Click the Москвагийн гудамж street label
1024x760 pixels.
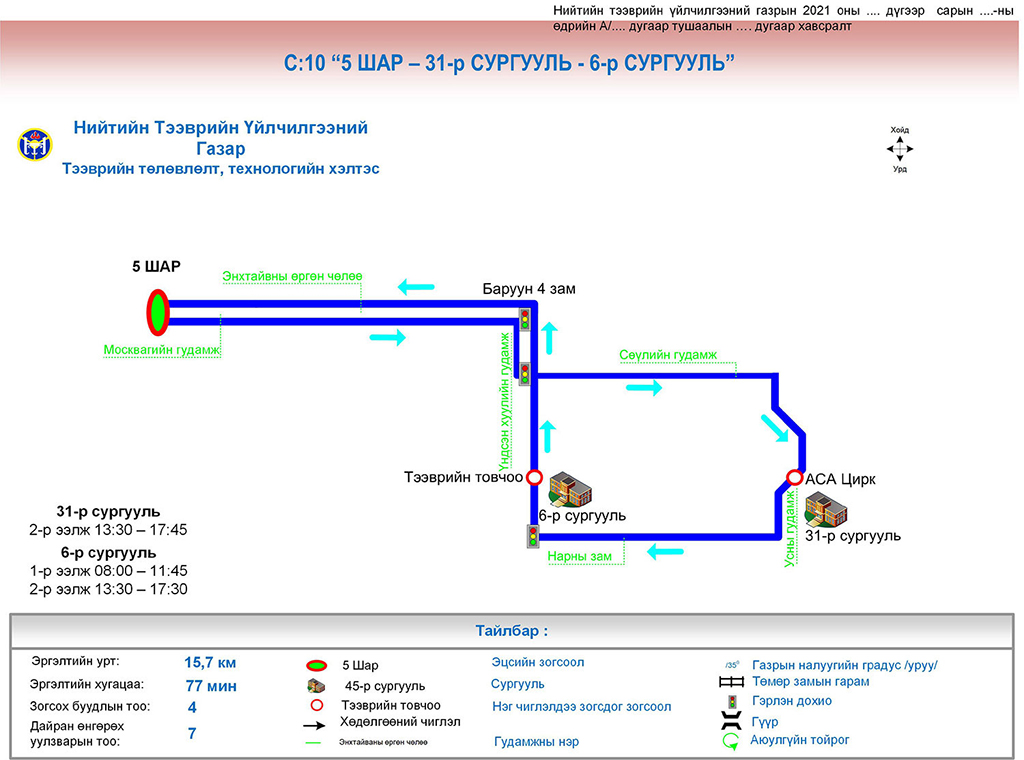[161, 350]
